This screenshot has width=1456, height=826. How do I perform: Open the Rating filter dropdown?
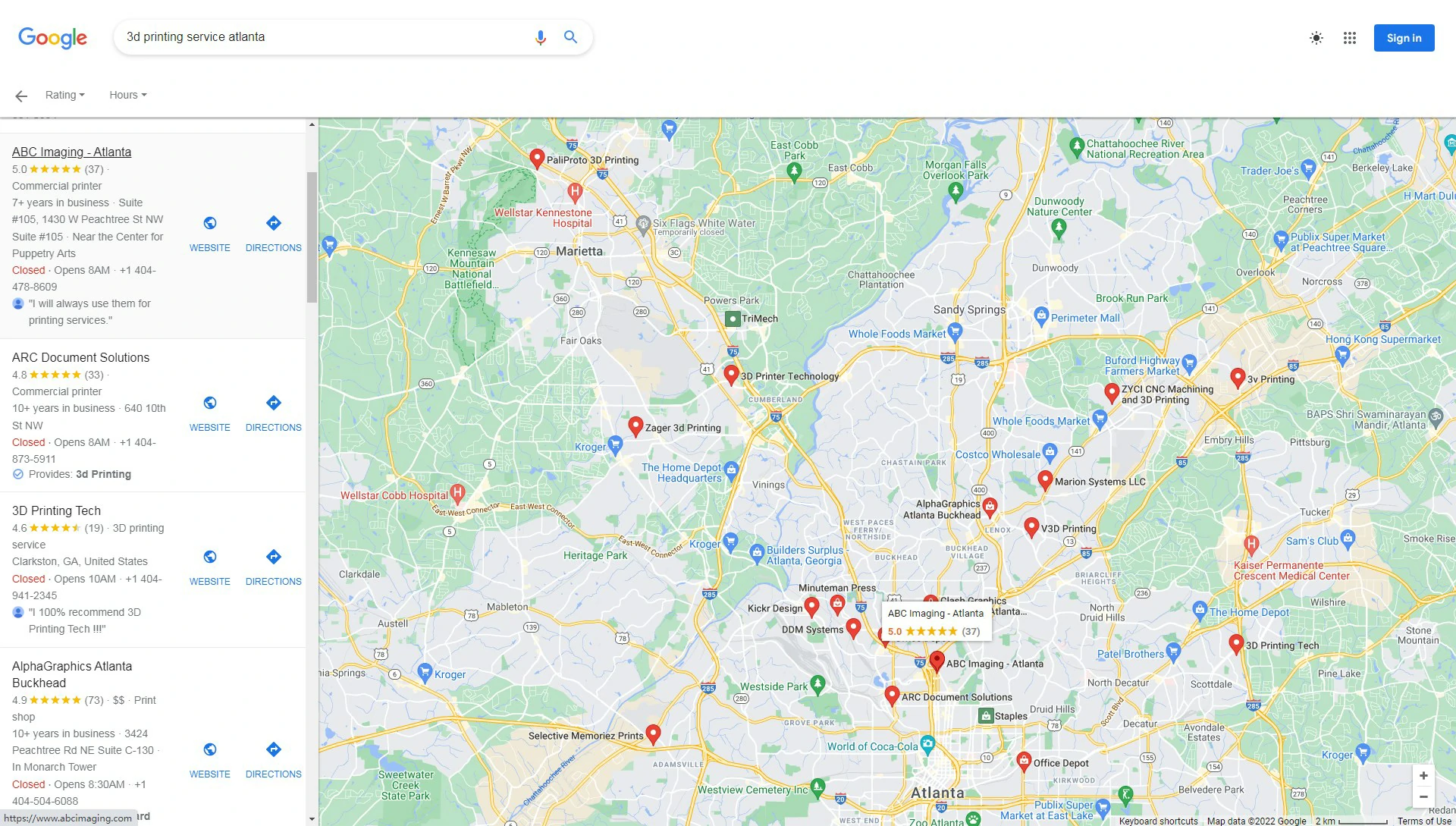coord(64,95)
